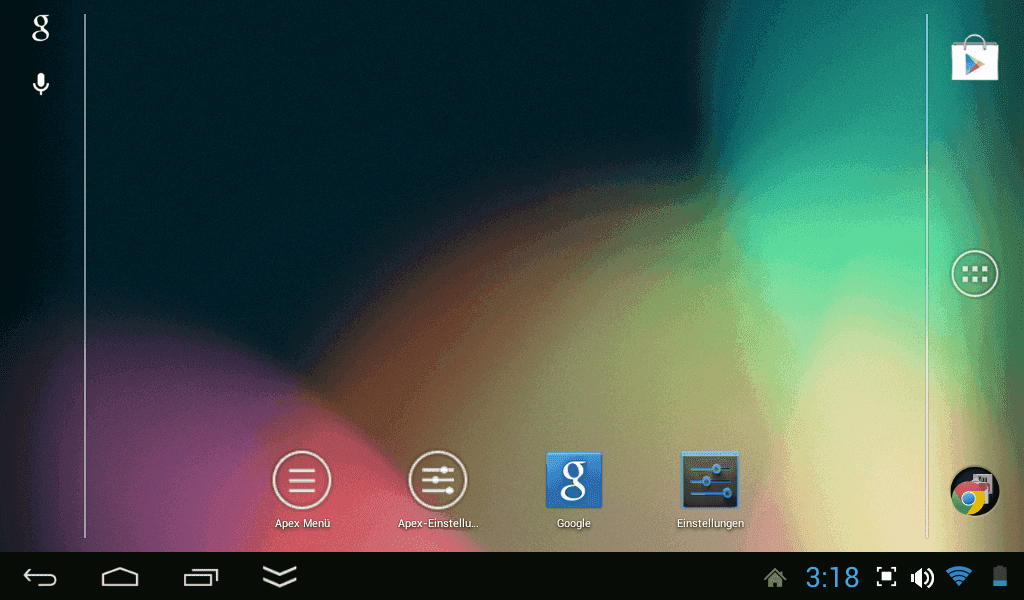Image resolution: width=1024 pixels, height=600 pixels.
Task: Tap the volume speaker icon
Action: click(922, 578)
